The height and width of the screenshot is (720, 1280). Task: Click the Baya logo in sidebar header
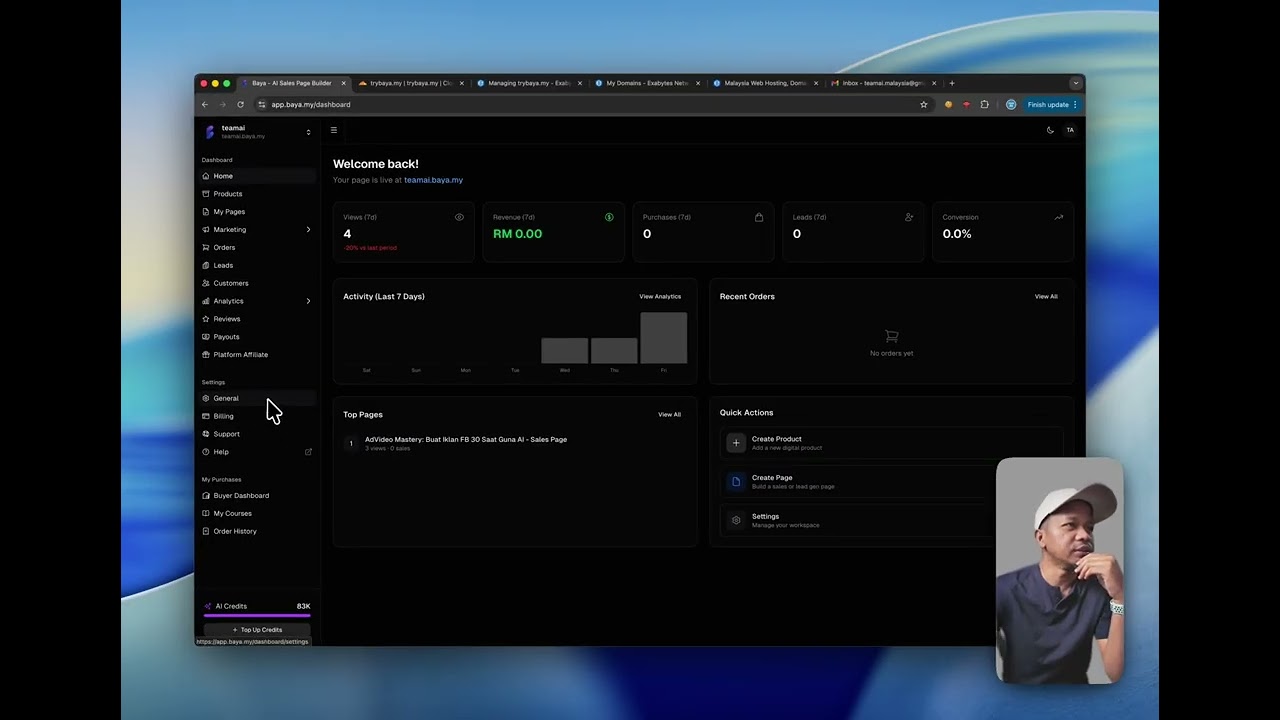[x=210, y=132]
